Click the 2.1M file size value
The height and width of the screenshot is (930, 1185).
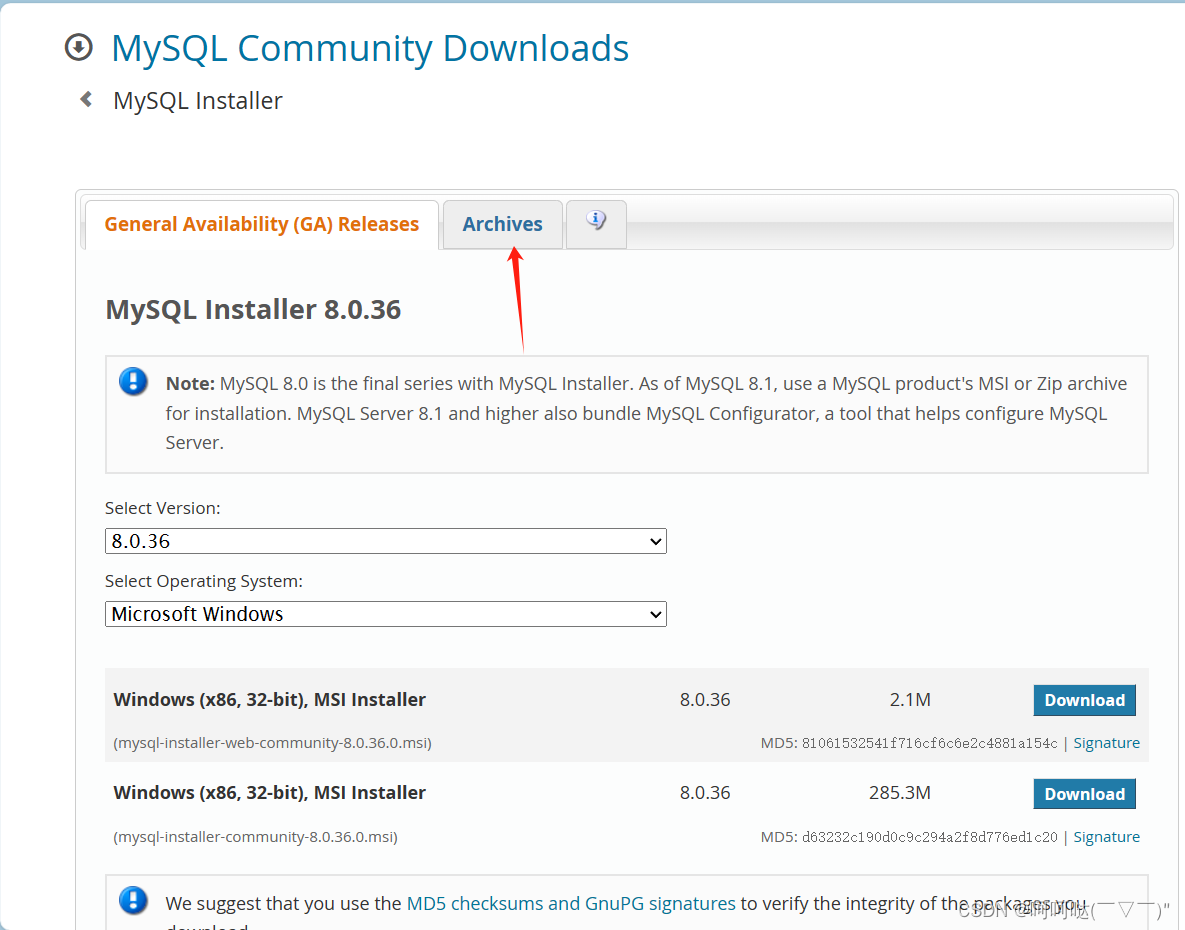point(910,700)
